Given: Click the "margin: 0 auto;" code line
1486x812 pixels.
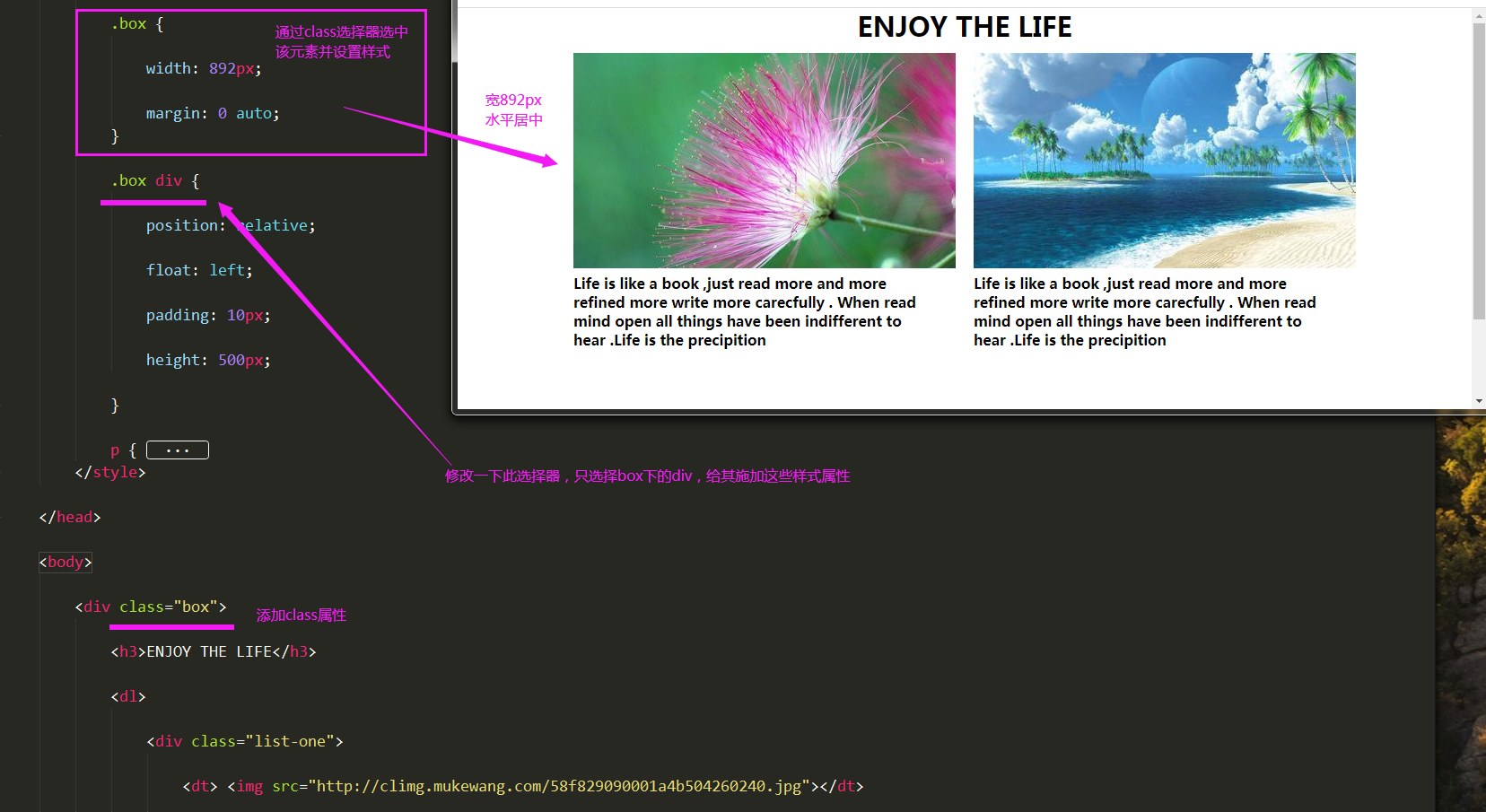Looking at the screenshot, I should (213, 113).
